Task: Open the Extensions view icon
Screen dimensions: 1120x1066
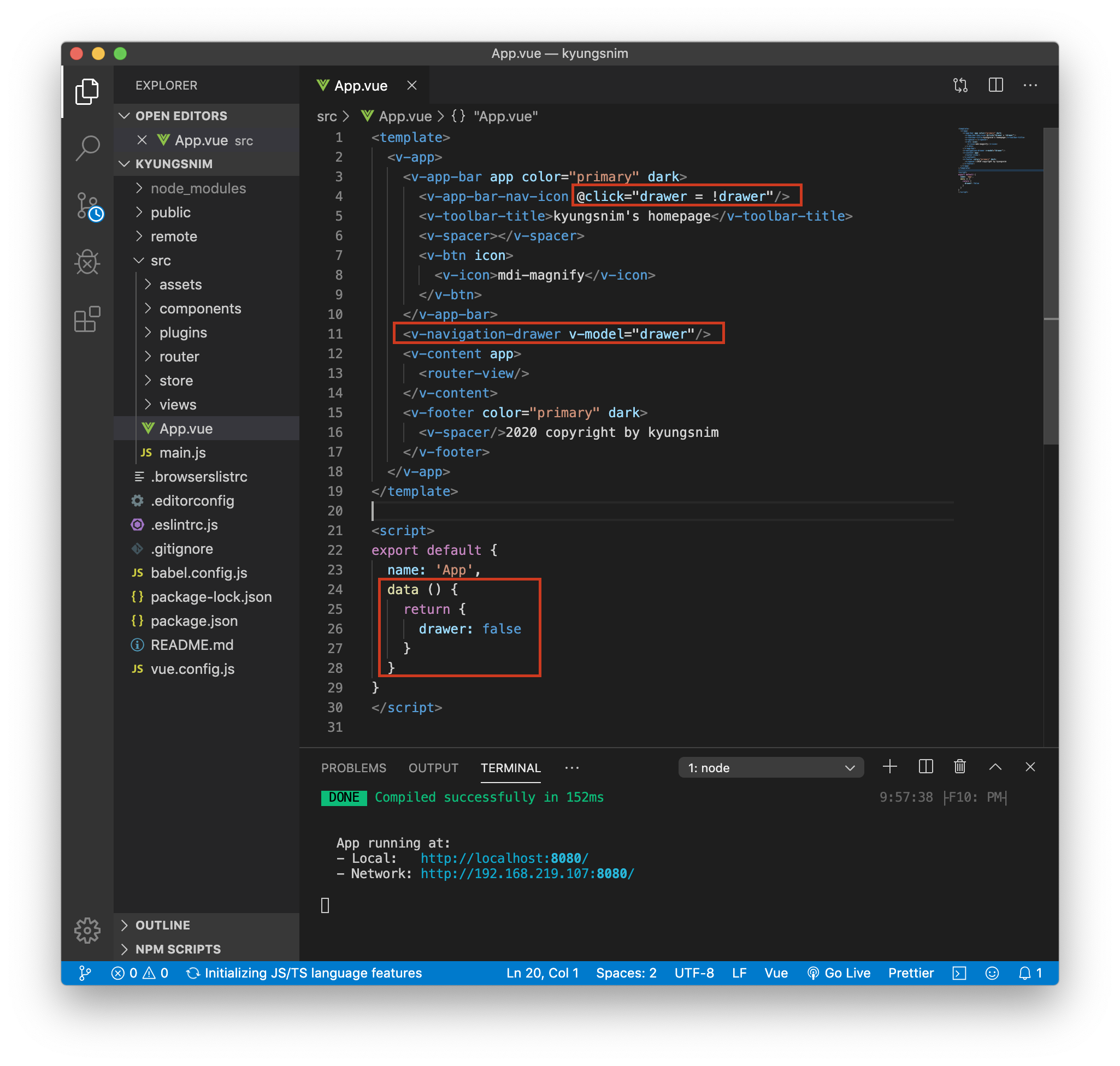Action: coord(87,319)
